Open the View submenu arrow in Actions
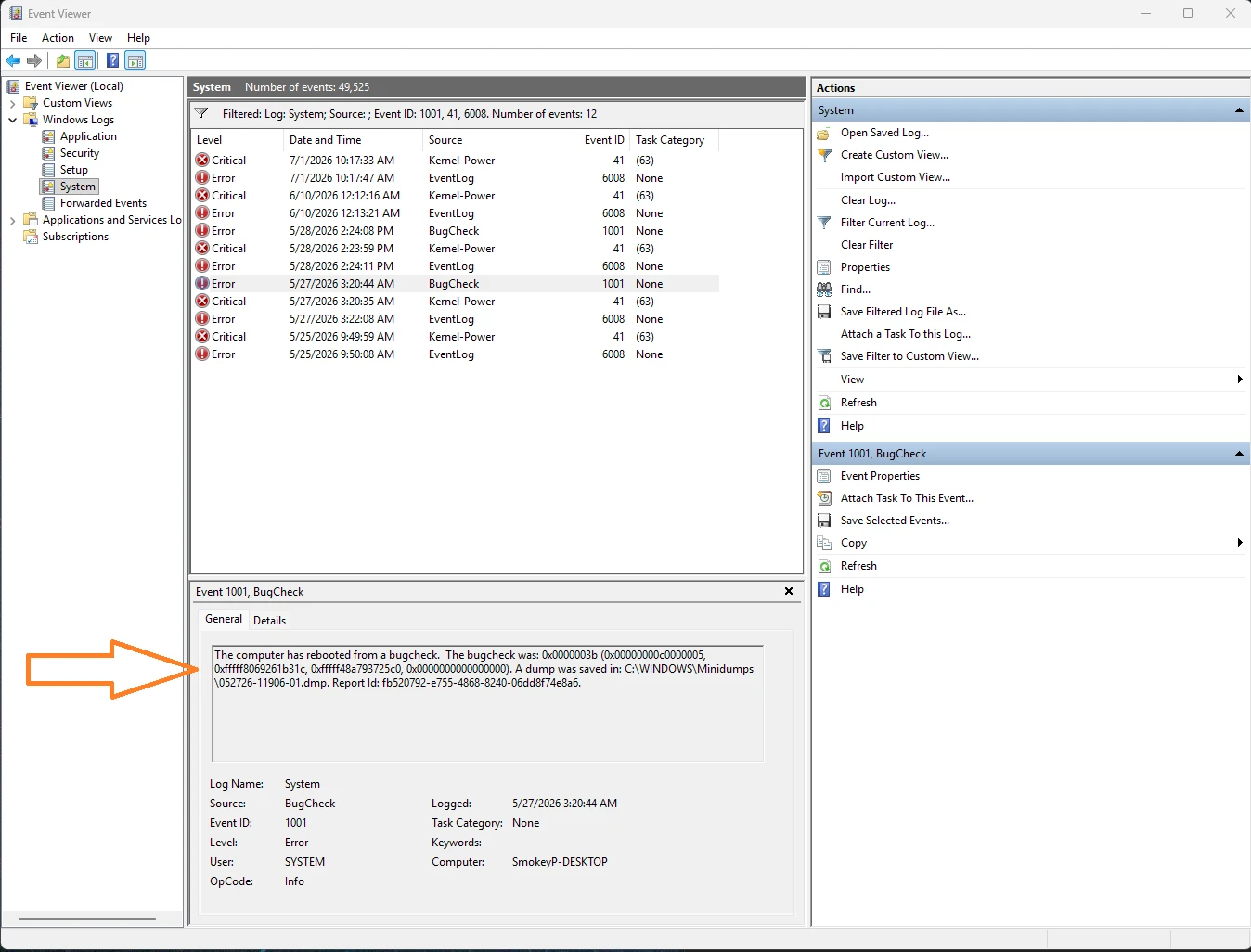The width and height of the screenshot is (1251, 952). pyautogui.click(x=1240, y=380)
